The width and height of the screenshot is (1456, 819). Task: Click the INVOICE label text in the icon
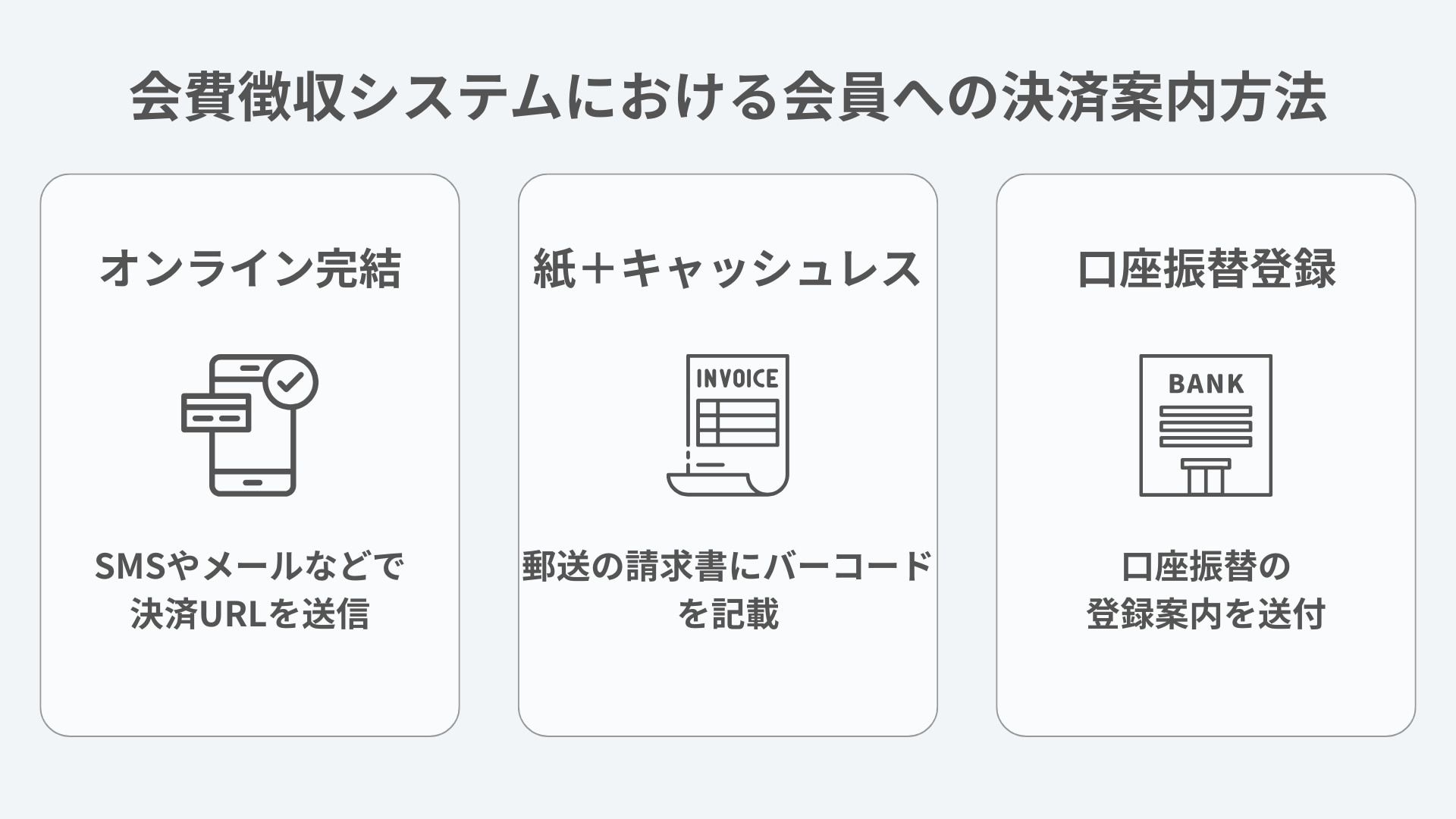click(737, 378)
